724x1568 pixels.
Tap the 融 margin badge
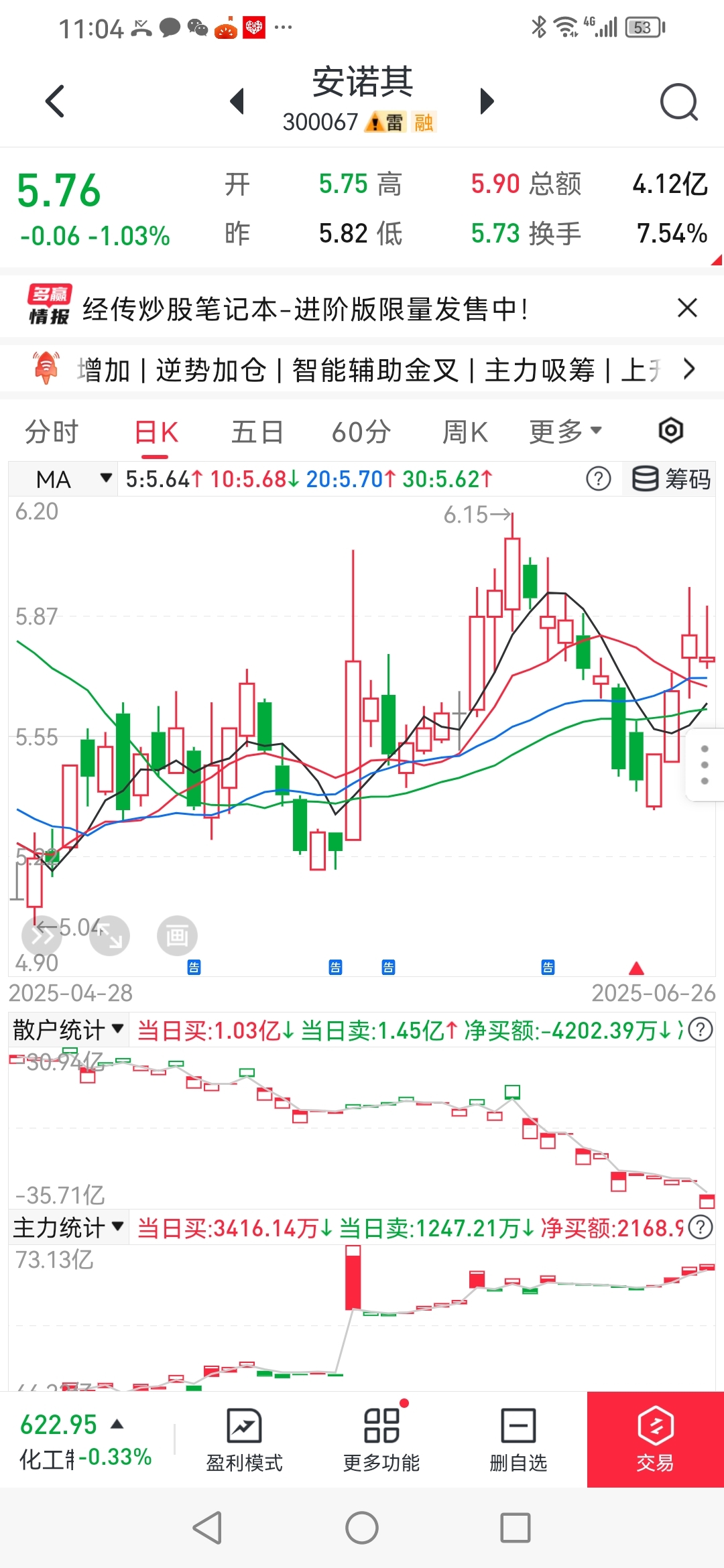tap(424, 122)
